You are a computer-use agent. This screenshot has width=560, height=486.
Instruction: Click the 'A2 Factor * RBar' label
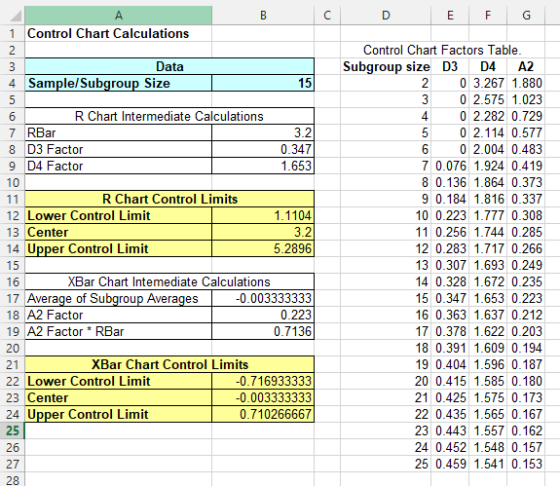pos(118,331)
